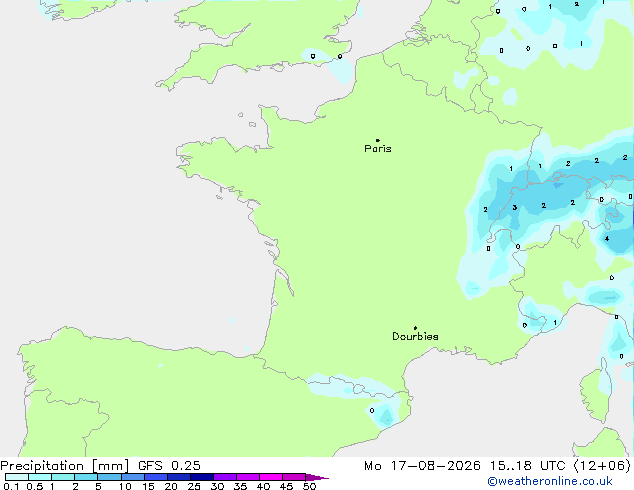The image size is (634, 490).
Task: Click the Precipitation [mm] title text
Action: 65,466
